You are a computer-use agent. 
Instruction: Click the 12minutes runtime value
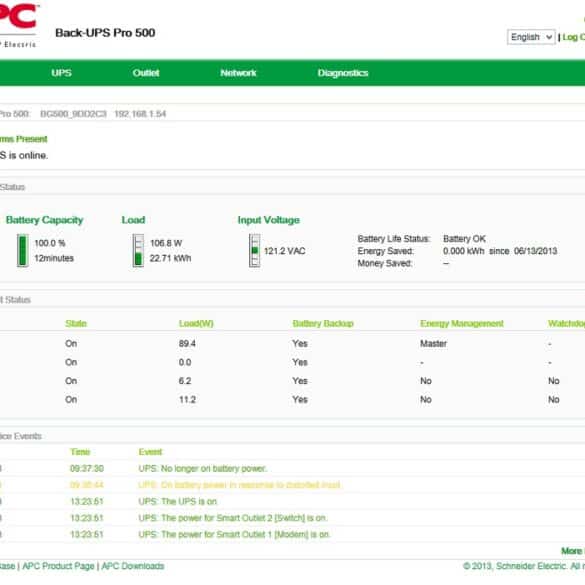[x=54, y=258]
